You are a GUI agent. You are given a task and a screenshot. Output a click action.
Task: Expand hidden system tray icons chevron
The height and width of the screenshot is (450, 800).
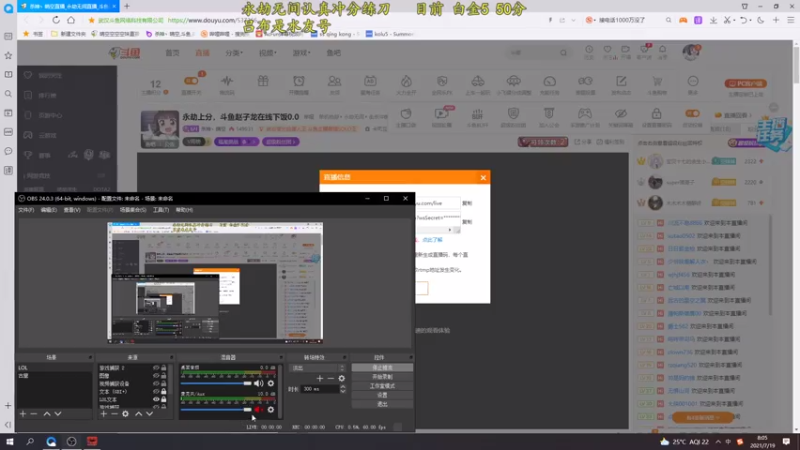coord(718,442)
